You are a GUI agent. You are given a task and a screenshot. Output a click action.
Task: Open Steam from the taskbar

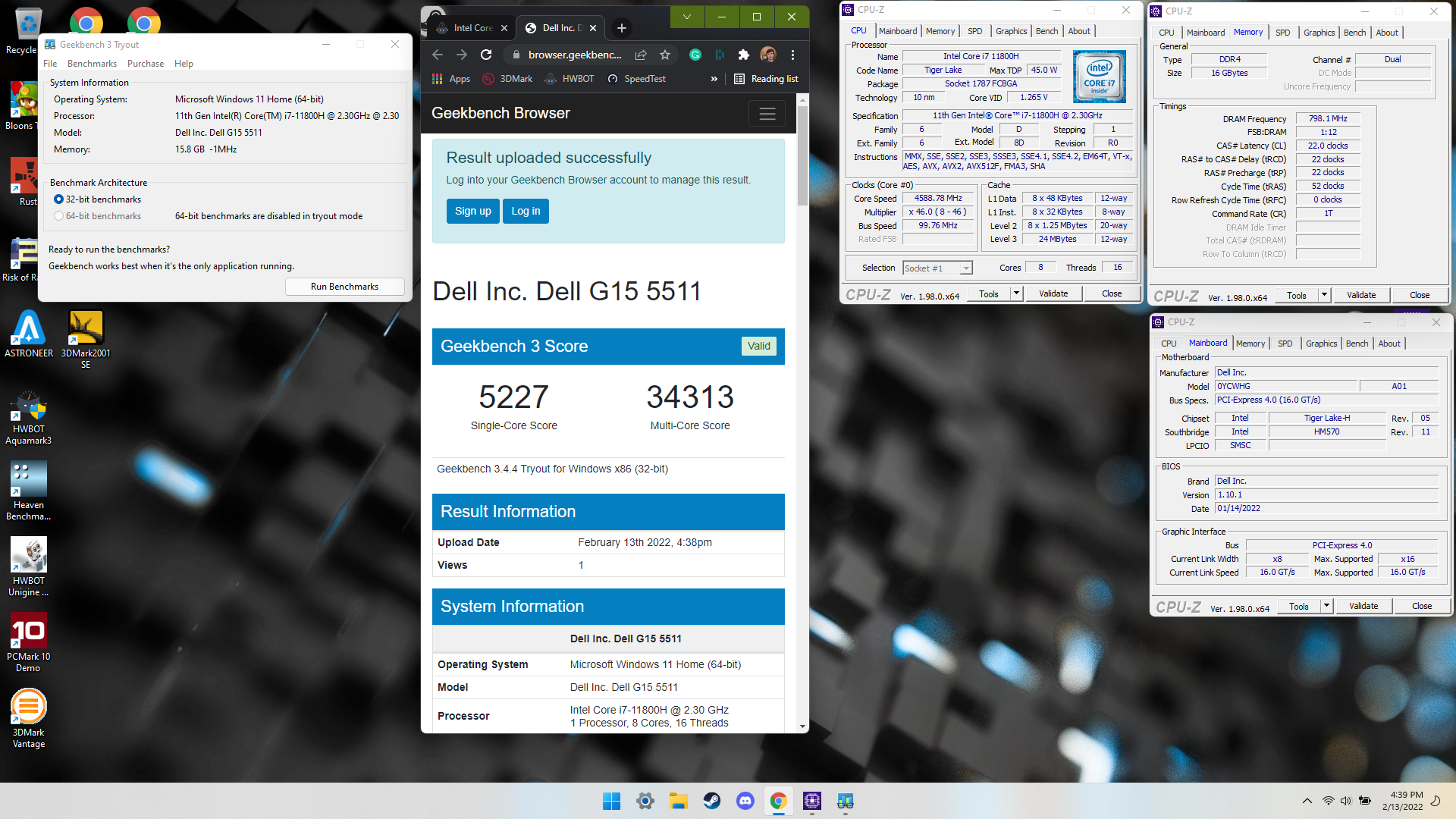tap(711, 801)
